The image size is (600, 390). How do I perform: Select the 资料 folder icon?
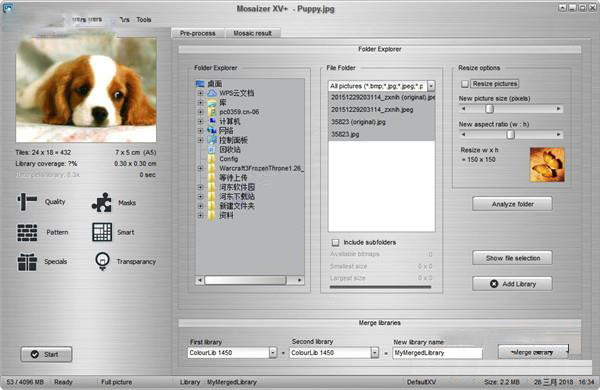[x=212, y=215]
